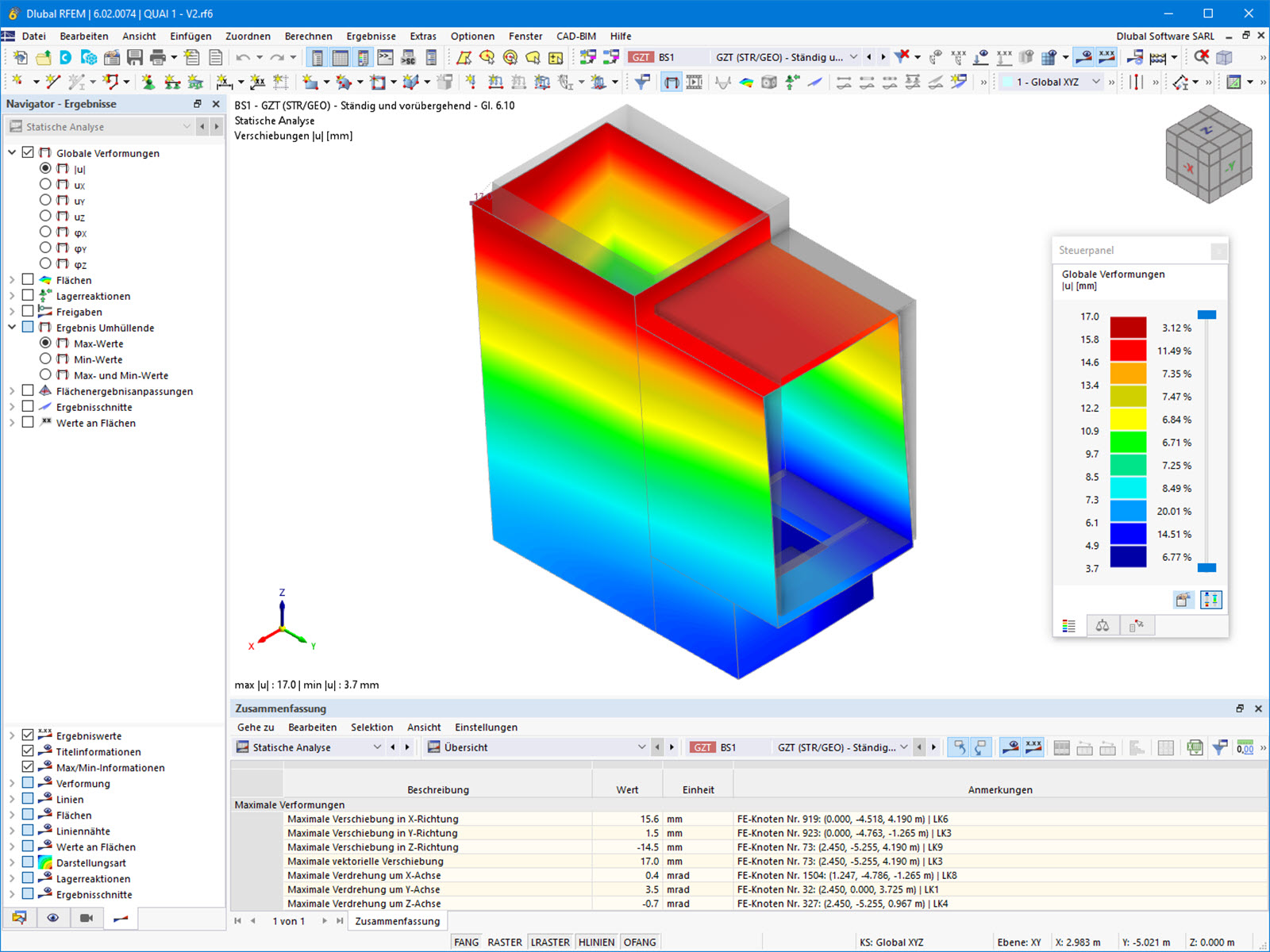Click the table filter funnel icon in Zusammenfassung
This screenshot has height=952, width=1270.
(1220, 747)
